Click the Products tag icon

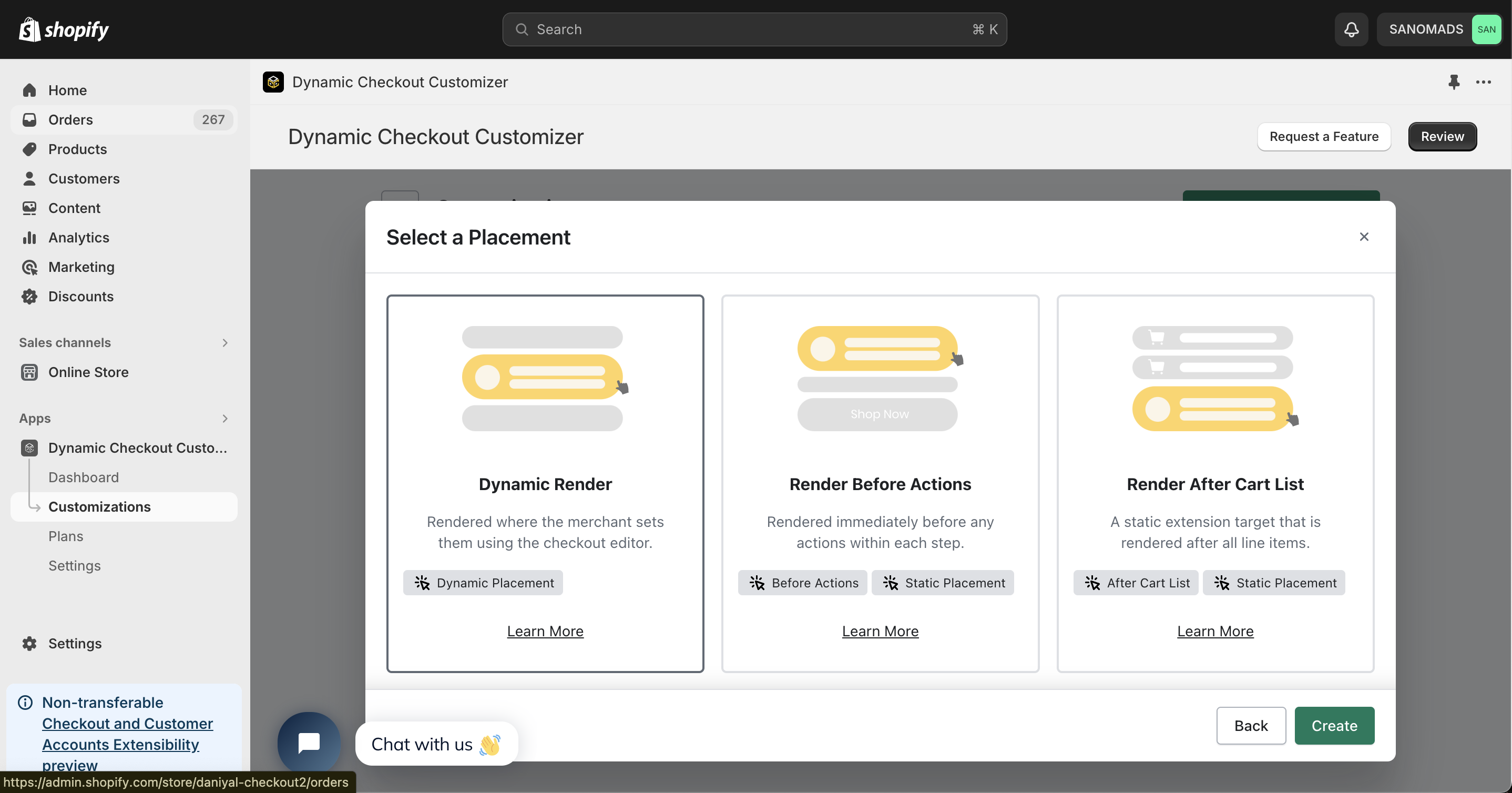[29, 149]
